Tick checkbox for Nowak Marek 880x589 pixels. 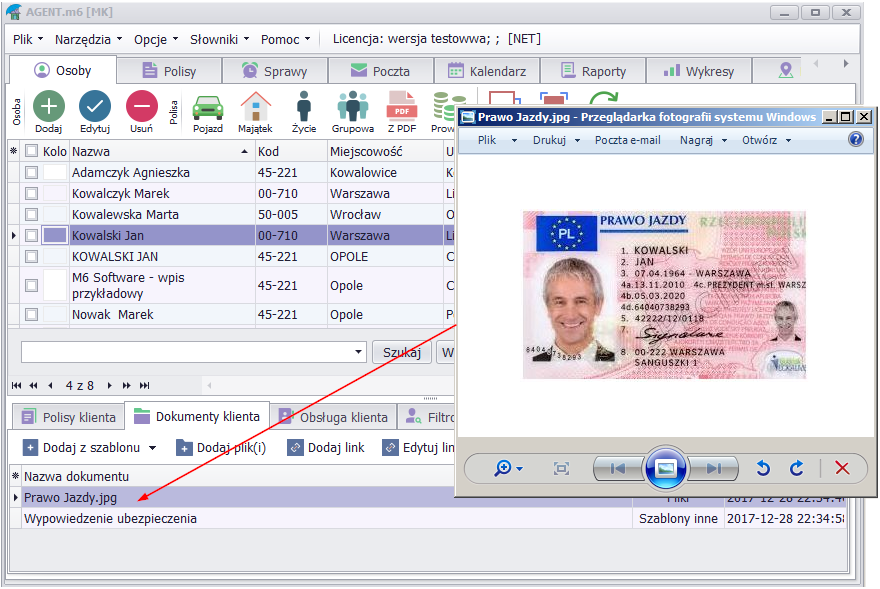pos(31,314)
